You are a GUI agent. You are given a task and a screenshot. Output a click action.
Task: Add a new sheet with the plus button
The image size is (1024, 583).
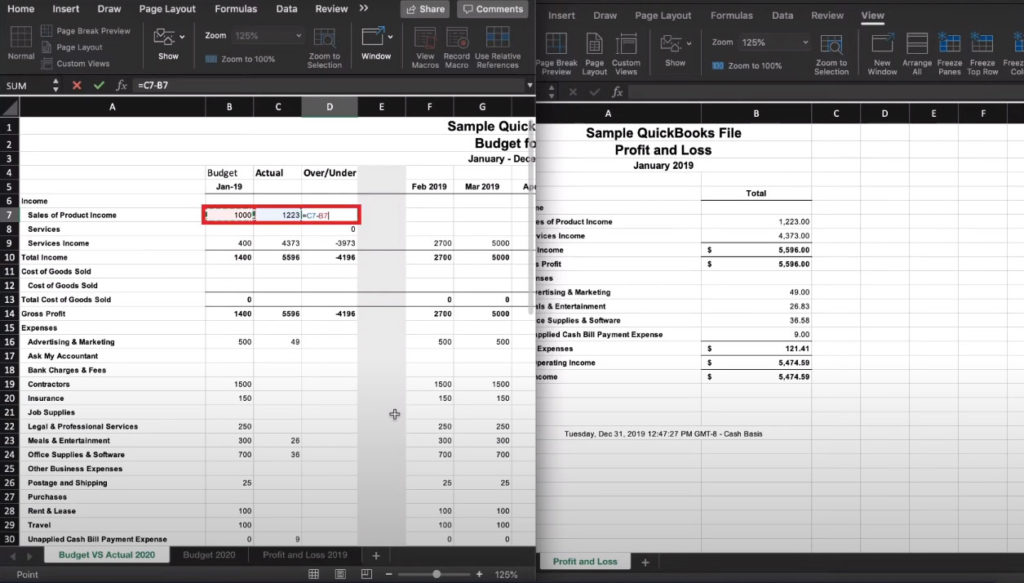[x=374, y=554]
